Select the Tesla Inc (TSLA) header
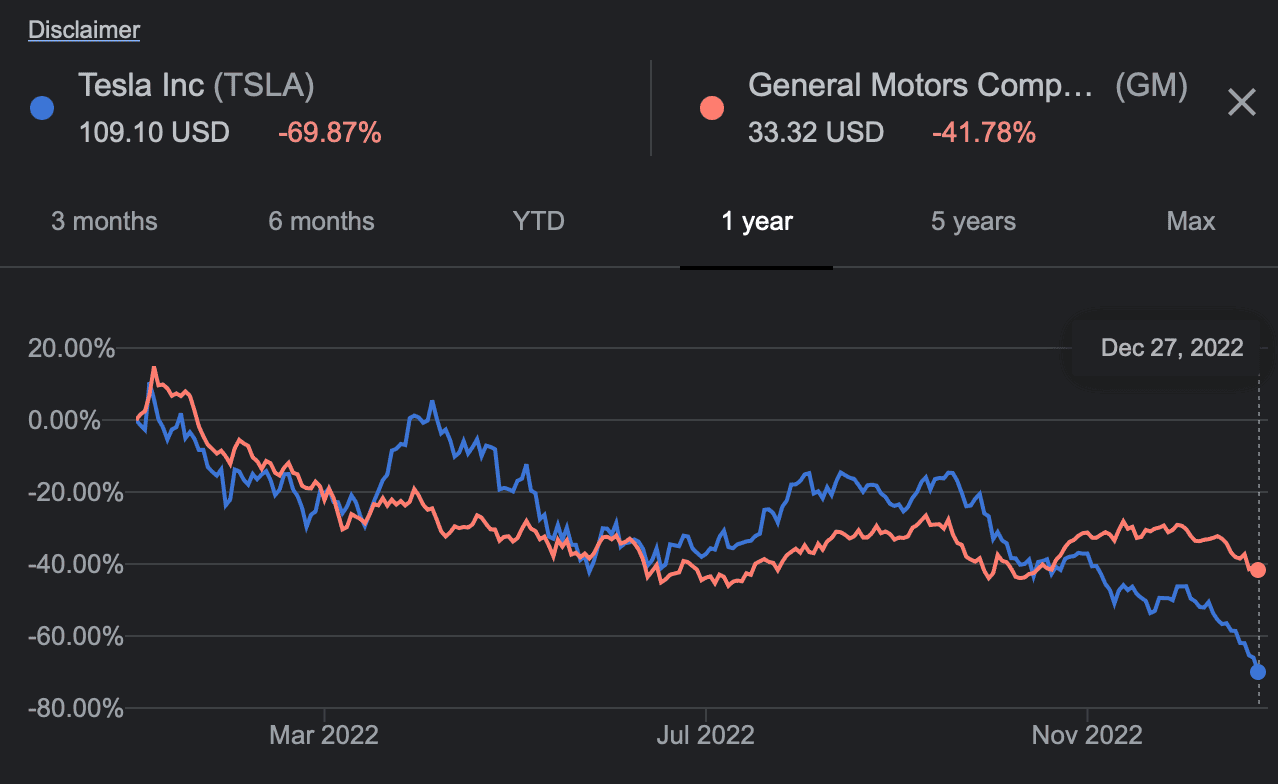1278x784 pixels. coord(196,85)
